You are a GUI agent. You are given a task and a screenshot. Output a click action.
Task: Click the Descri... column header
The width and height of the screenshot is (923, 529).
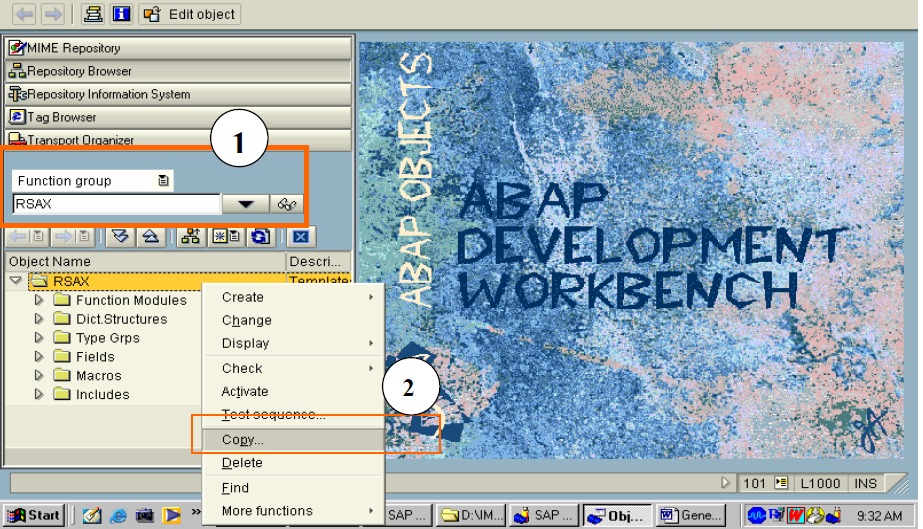pyautogui.click(x=318, y=261)
